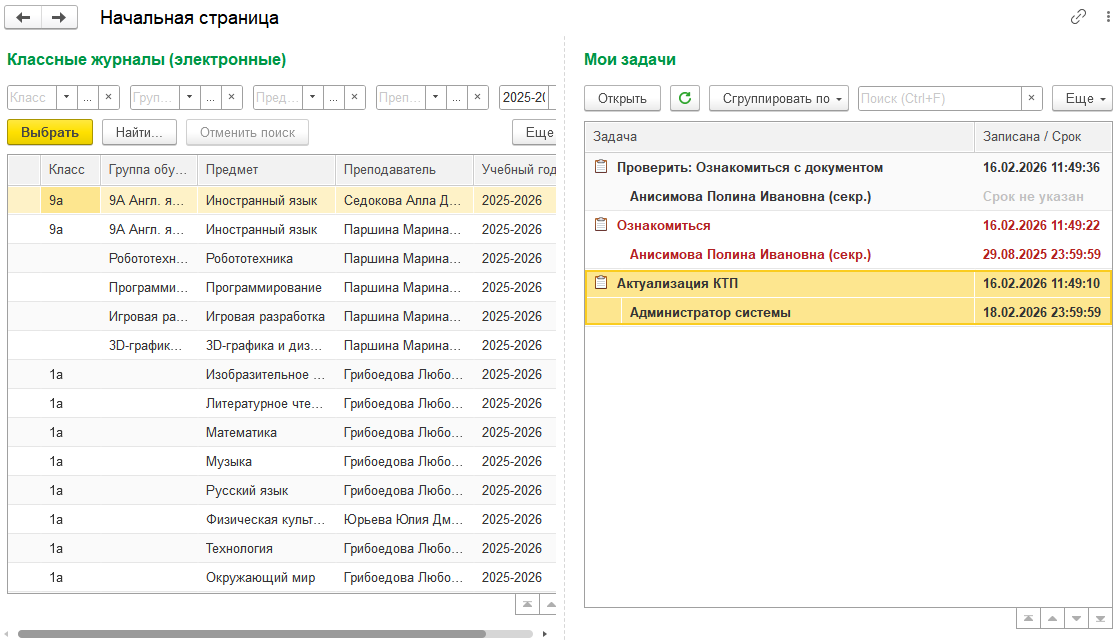The image size is (1118, 640).
Task: Click the link icon near top right
Action: pos(1078,17)
